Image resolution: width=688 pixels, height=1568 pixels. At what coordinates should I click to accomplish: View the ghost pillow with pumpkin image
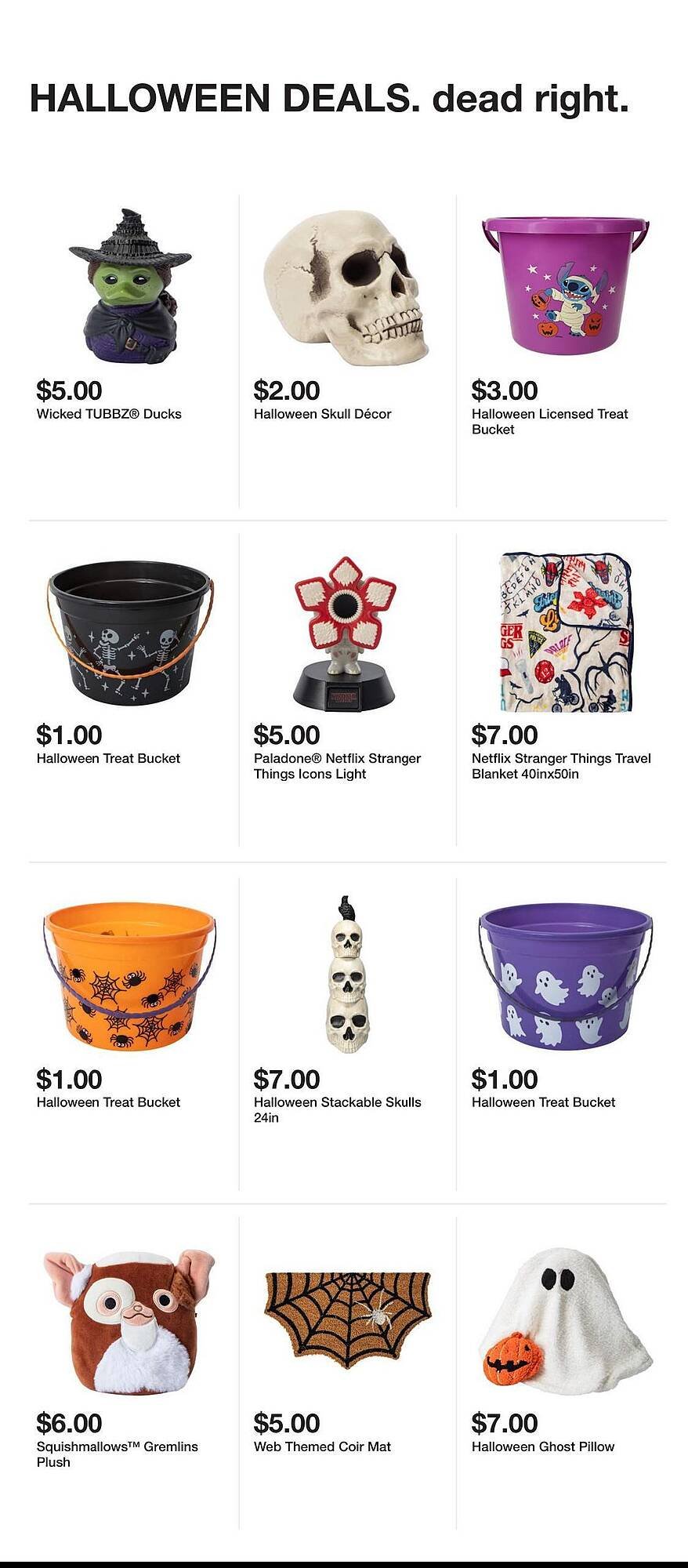566,1321
